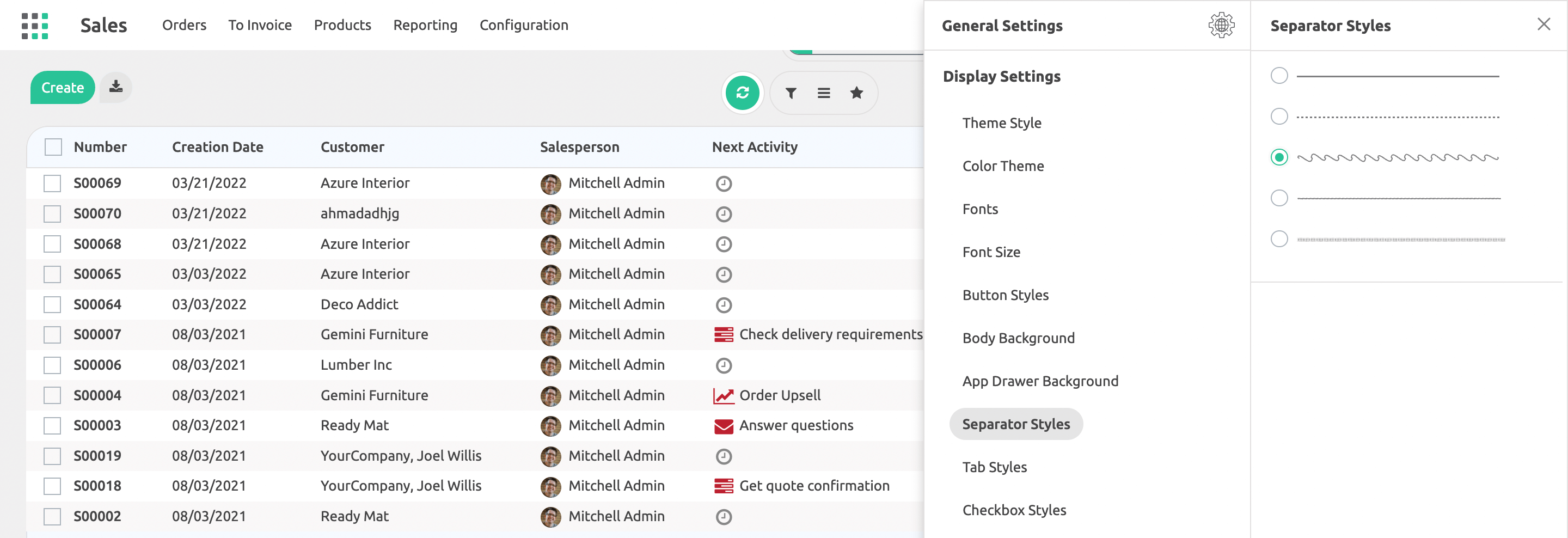Go to Tab Styles settings
Image resolution: width=1568 pixels, height=538 pixels.
[x=994, y=467]
